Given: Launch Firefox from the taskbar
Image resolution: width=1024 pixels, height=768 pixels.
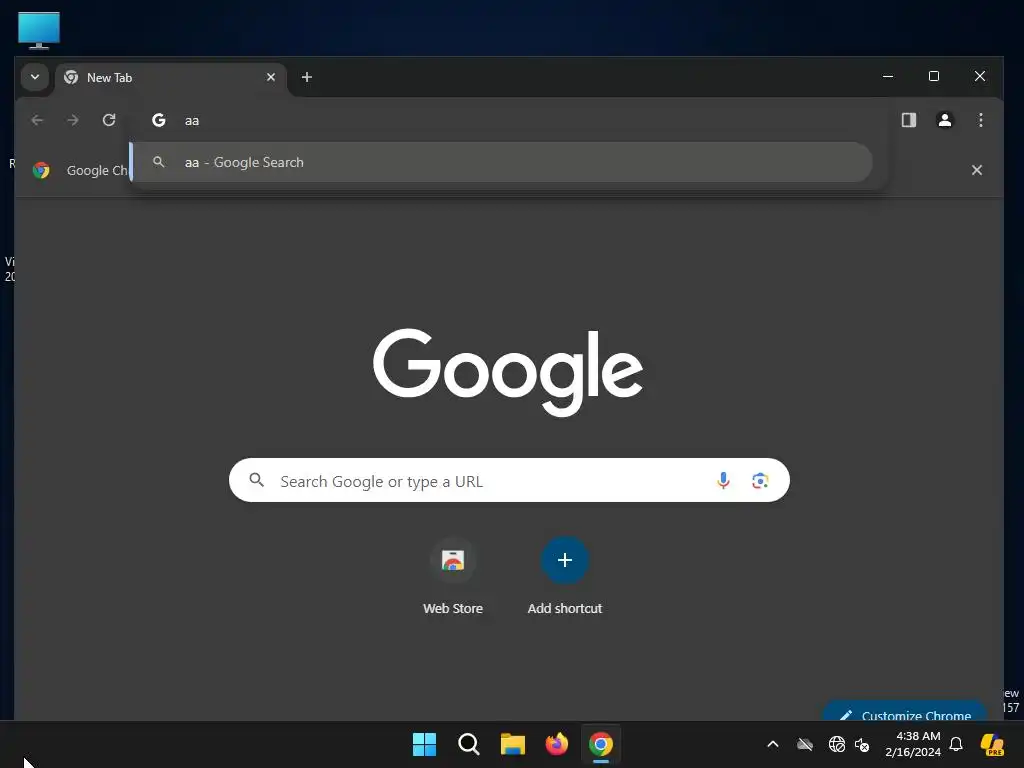Looking at the screenshot, I should [x=556, y=744].
